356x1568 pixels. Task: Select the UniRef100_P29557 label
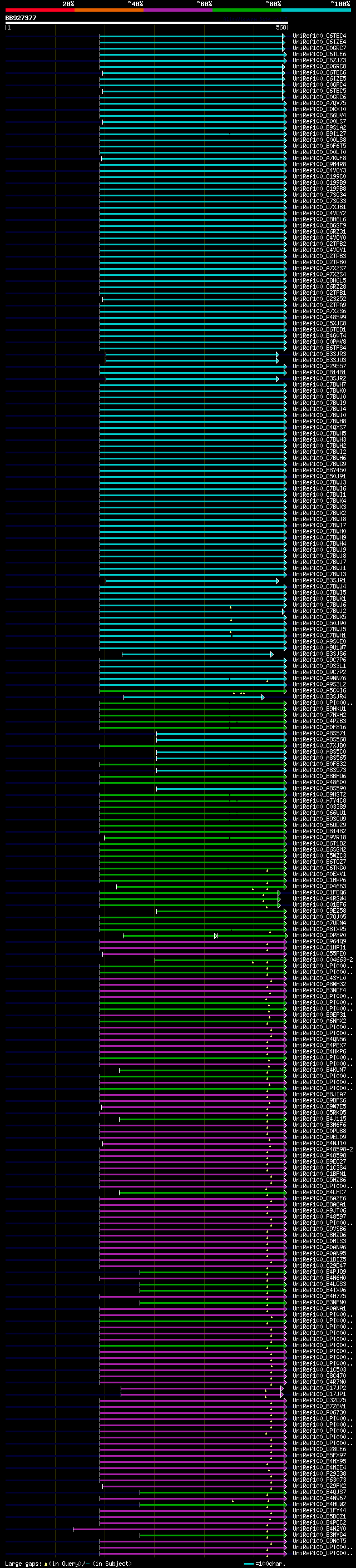coord(319,367)
